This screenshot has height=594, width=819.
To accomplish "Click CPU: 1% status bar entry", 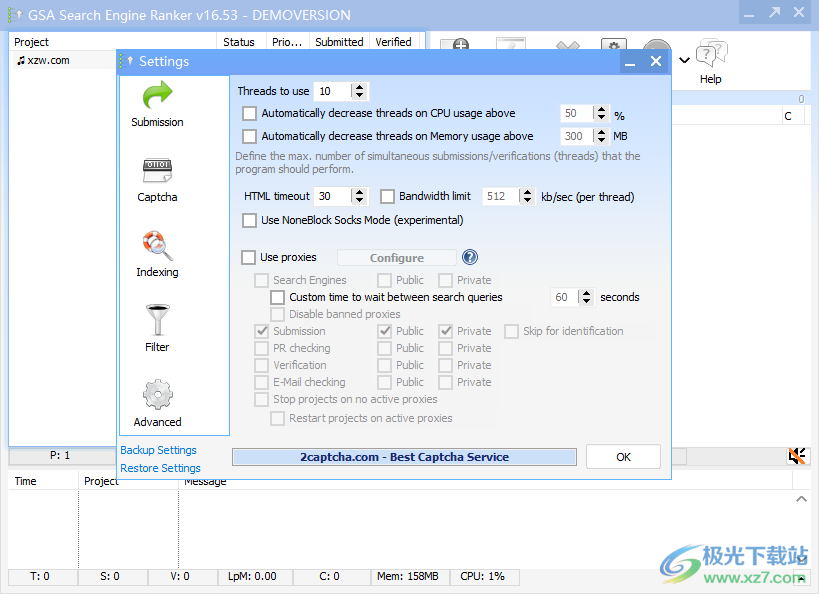I will click(483, 576).
